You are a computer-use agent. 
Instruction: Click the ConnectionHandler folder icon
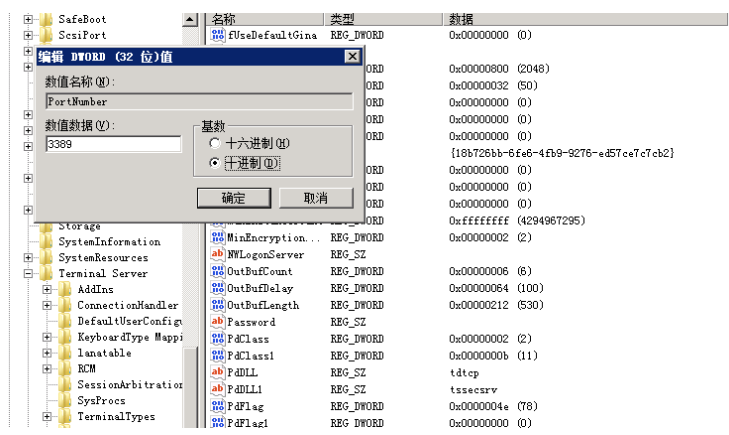pyautogui.click(x=65, y=305)
